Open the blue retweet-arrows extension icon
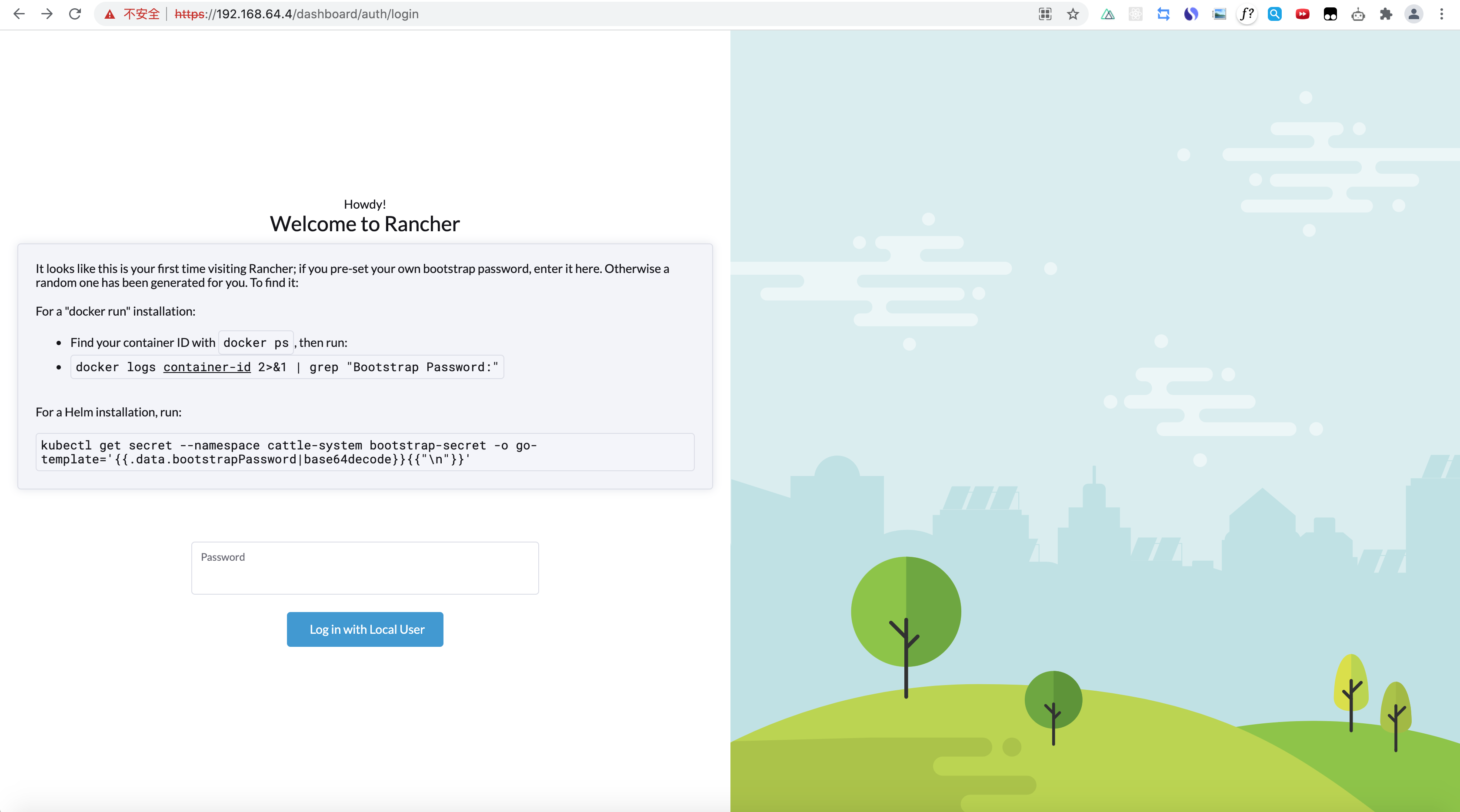Image resolution: width=1460 pixels, height=812 pixels. pyautogui.click(x=1163, y=14)
